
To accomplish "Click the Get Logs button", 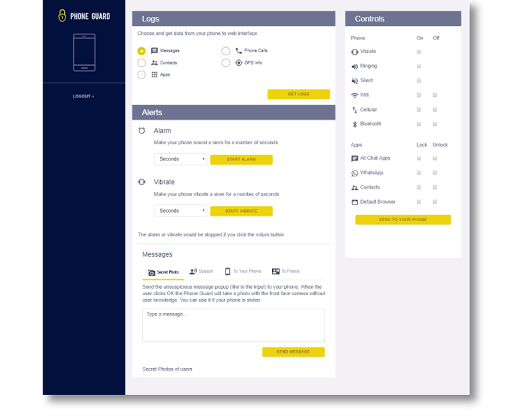I will [x=299, y=94].
